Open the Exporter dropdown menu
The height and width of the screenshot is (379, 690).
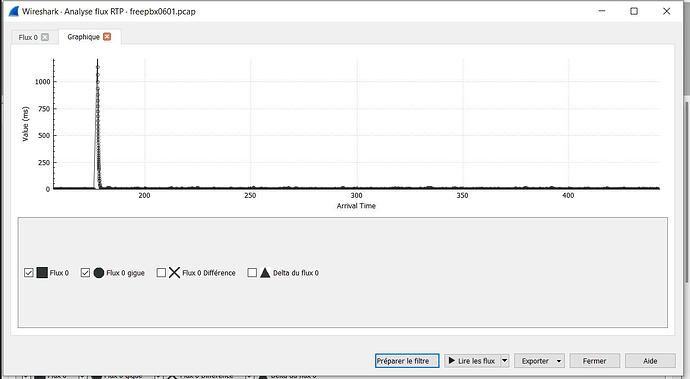click(540, 361)
